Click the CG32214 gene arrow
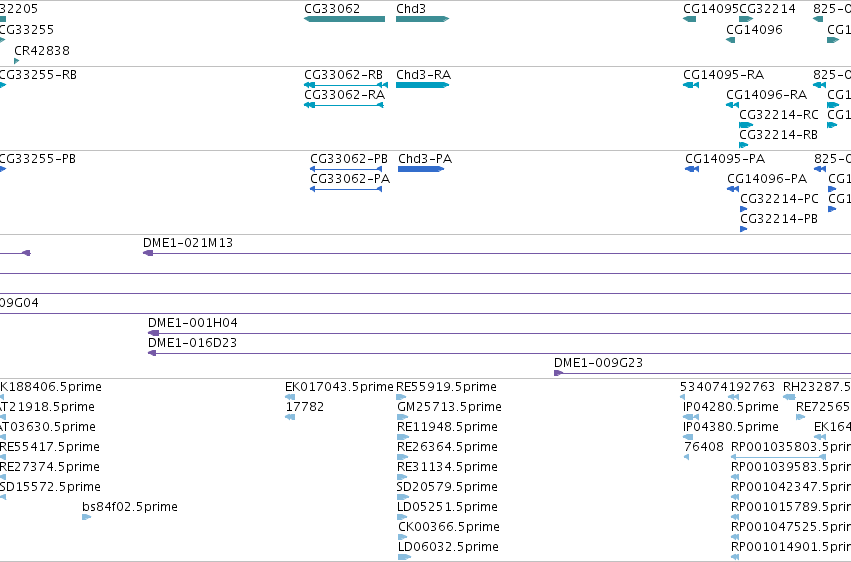The image size is (851, 562). (x=746, y=19)
